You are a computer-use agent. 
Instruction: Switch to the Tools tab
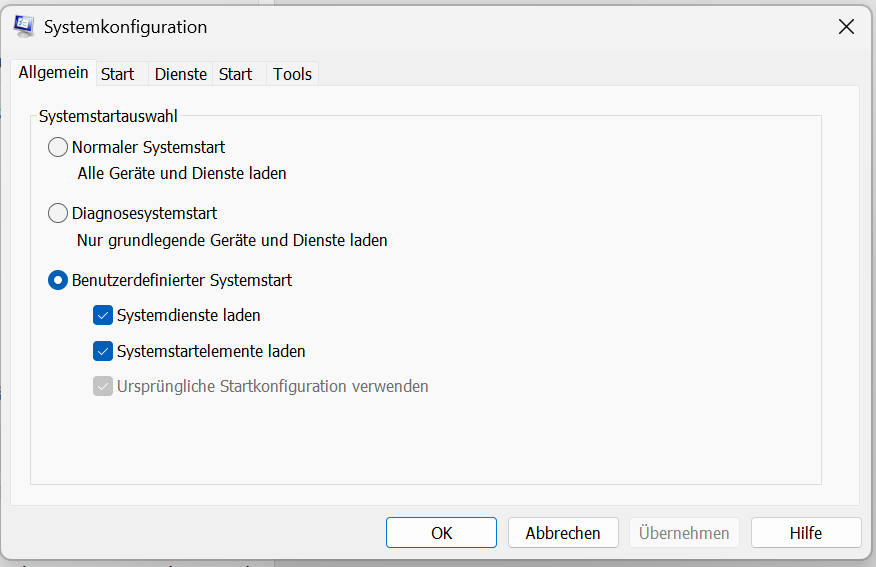pyautogui.click(x=293, y=74)
